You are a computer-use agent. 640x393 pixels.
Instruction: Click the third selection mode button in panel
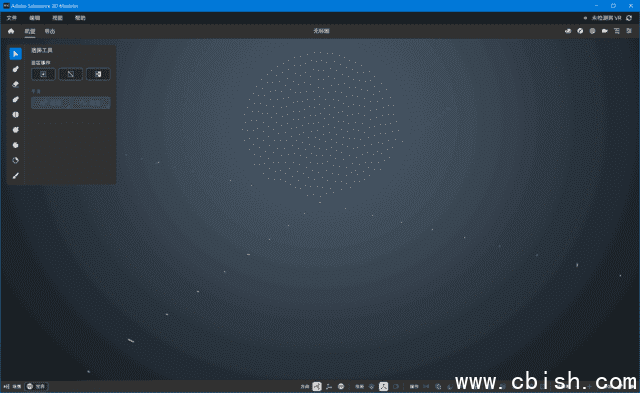tap(98, 74)
